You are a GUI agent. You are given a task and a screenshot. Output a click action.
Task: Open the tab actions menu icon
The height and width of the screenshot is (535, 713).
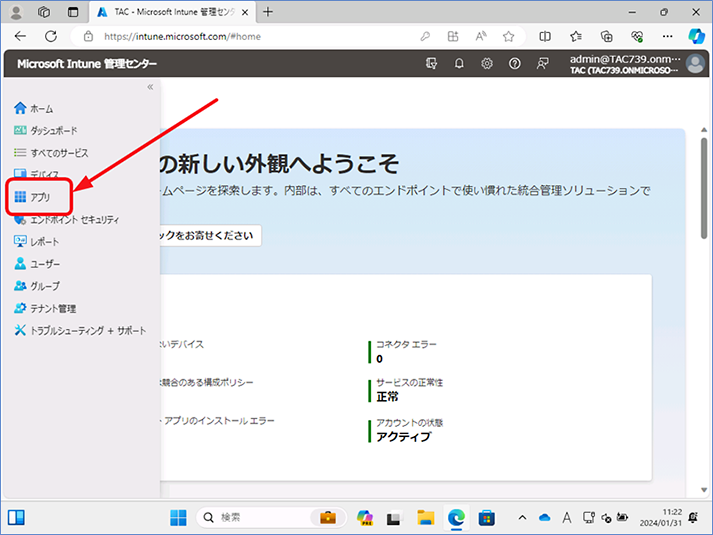pos(73,12)
